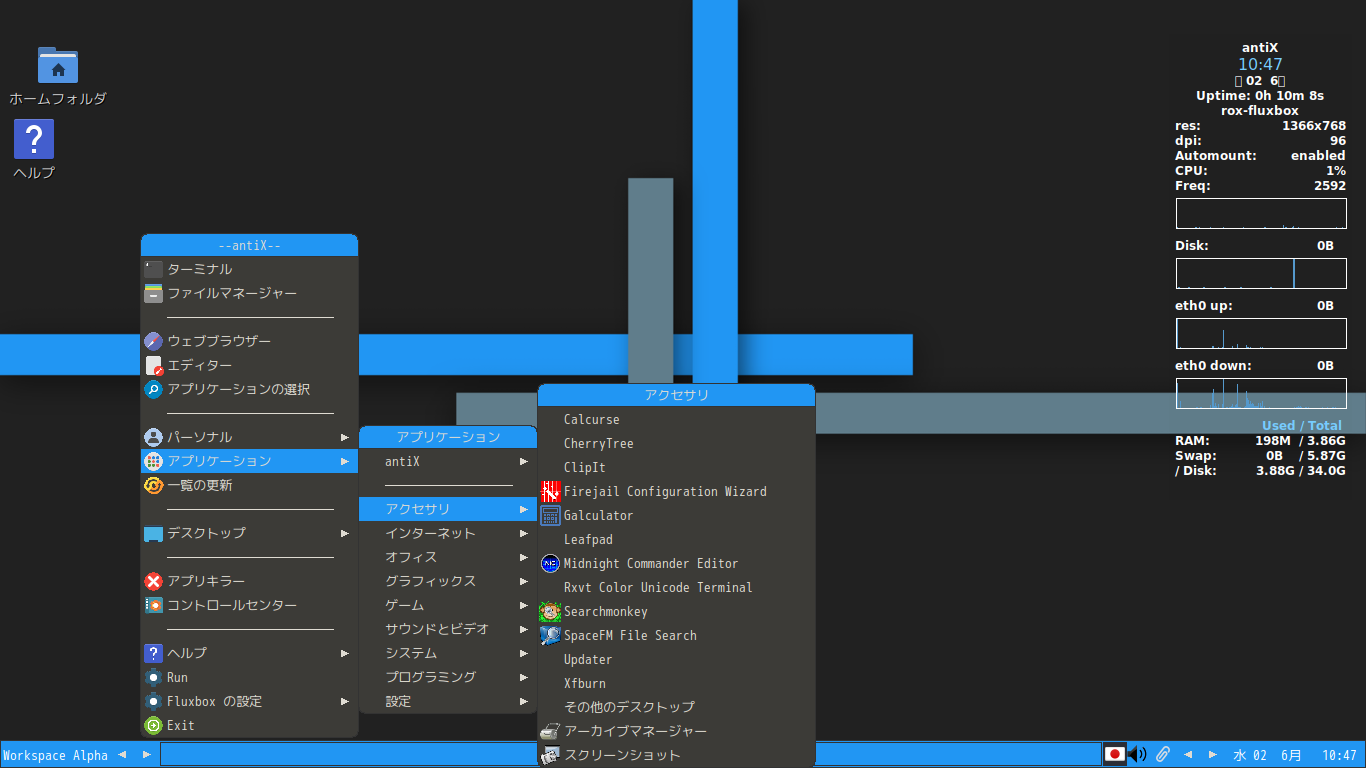Launch CherryTree from the menu
The height and width of the screenshot is (768, 1366).
click(676, 443)
